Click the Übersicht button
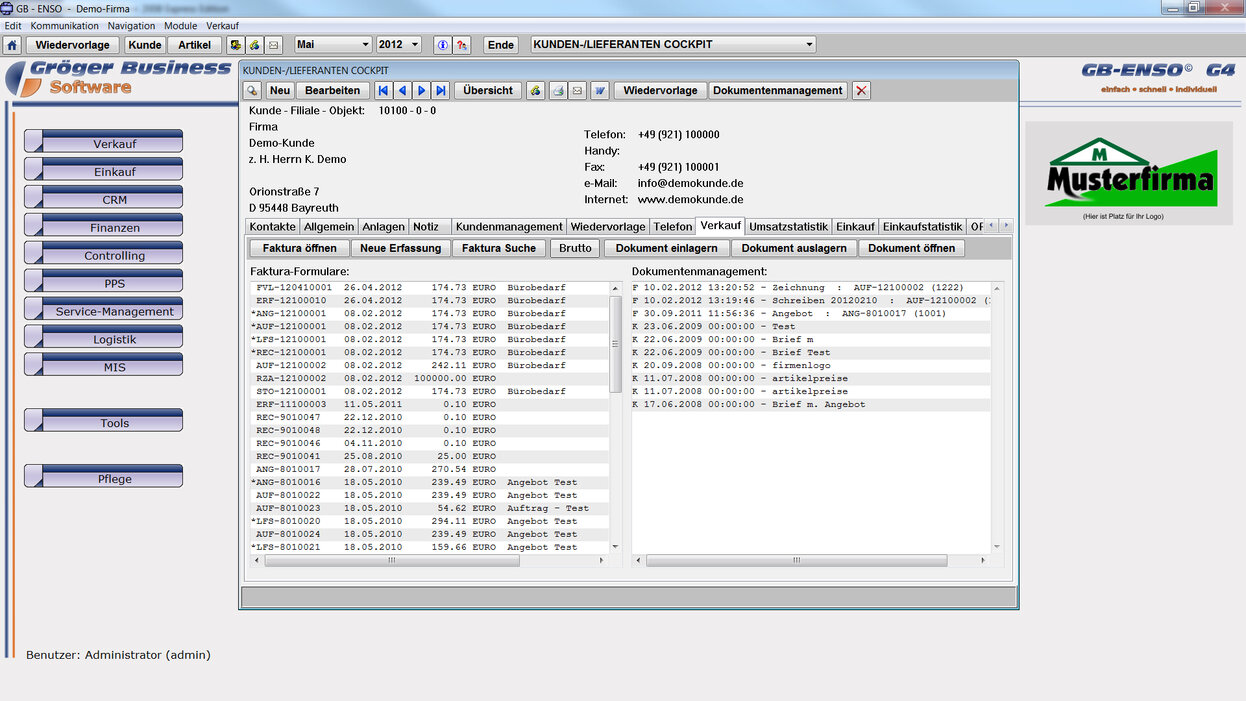The width and height of the screenshot is (1246, 701). (x=489, y=90)
